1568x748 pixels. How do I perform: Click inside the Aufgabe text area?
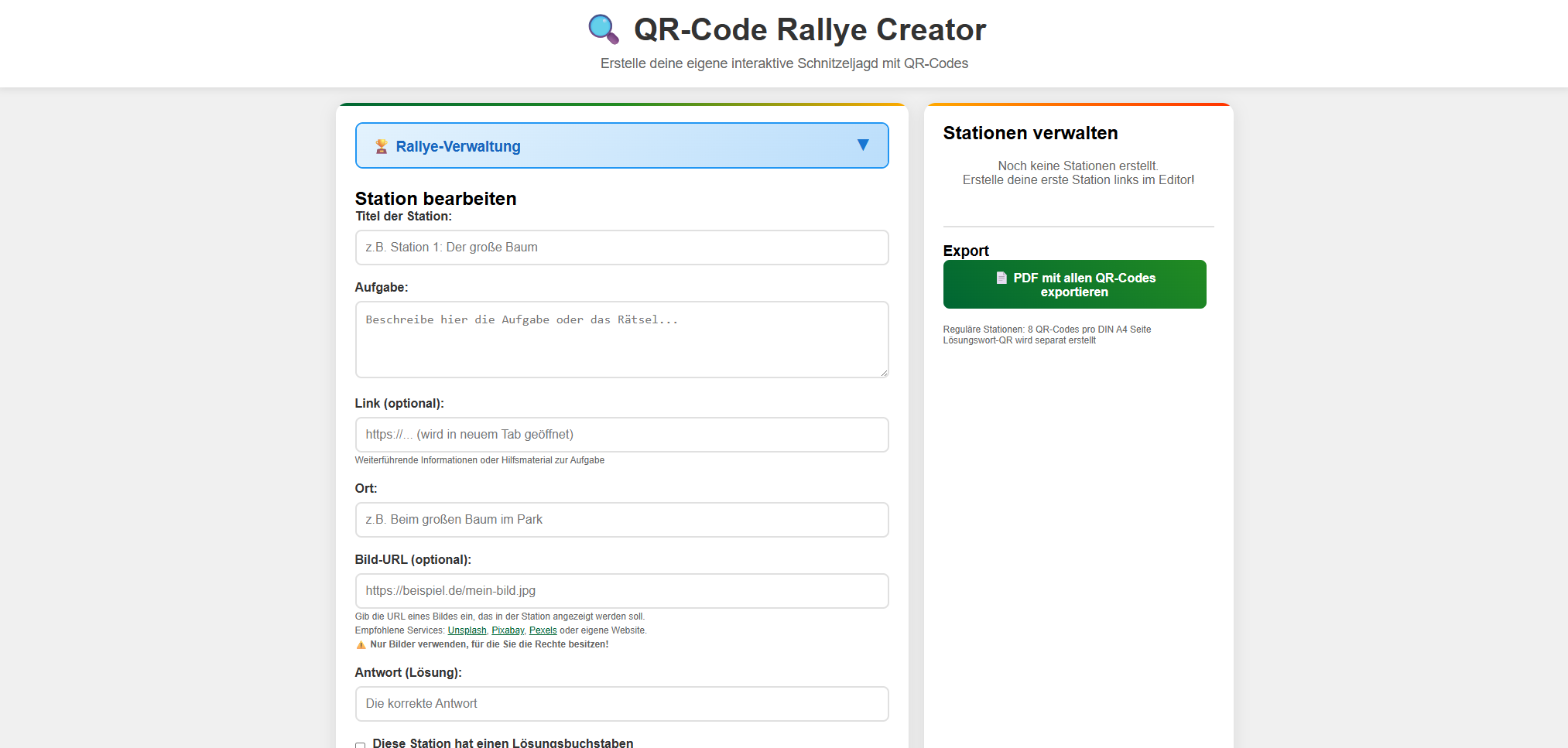621,339
